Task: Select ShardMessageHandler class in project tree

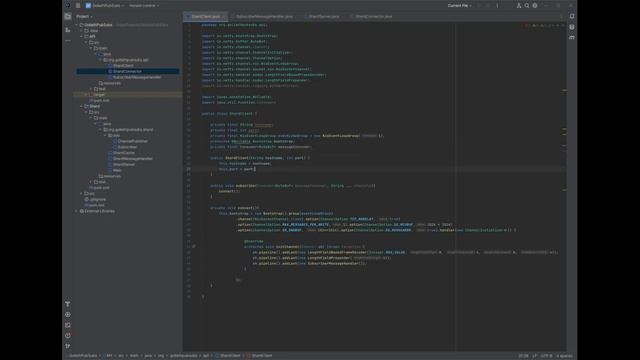Action: [x=133, y=158]
